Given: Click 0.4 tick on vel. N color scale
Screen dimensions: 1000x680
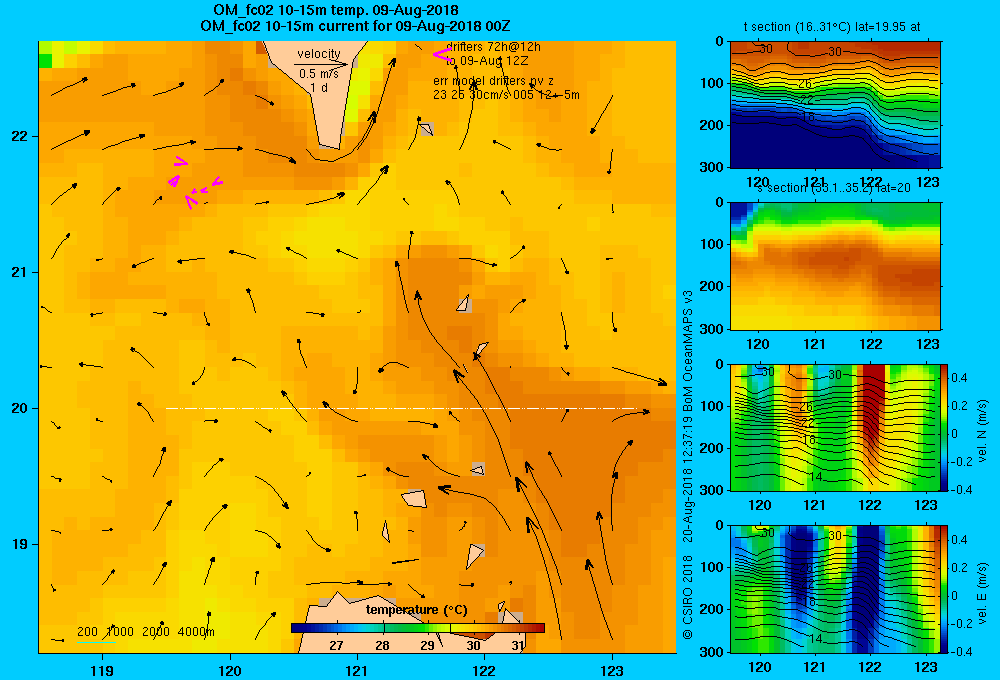Looking at the screenshot, I should coord(960,378).
